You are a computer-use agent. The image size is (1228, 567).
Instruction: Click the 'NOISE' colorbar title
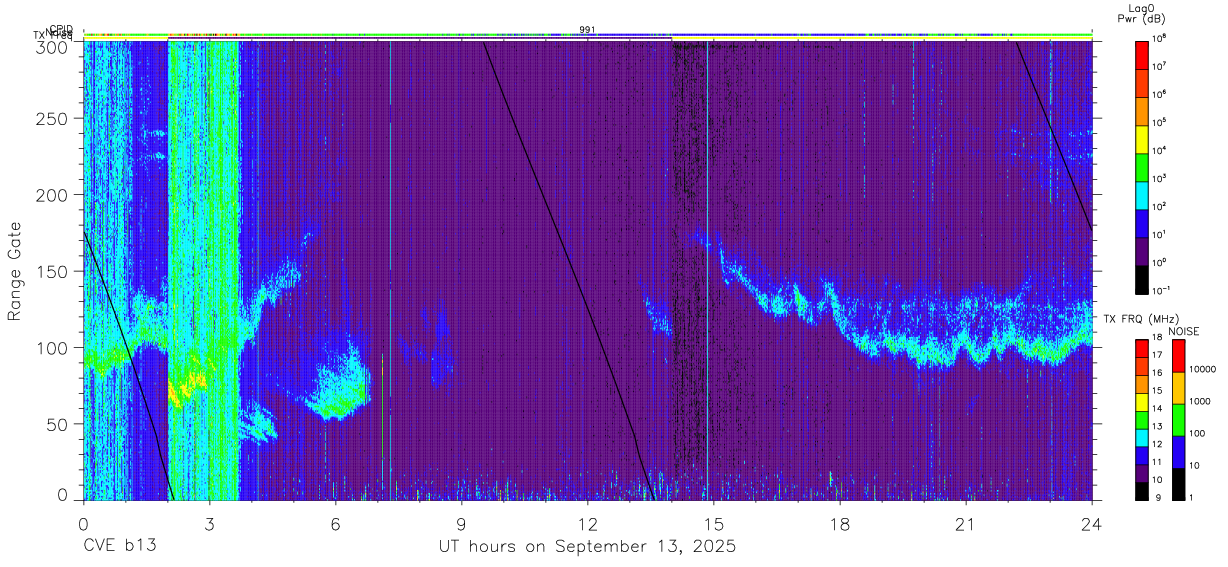(x=1184, y=331)
